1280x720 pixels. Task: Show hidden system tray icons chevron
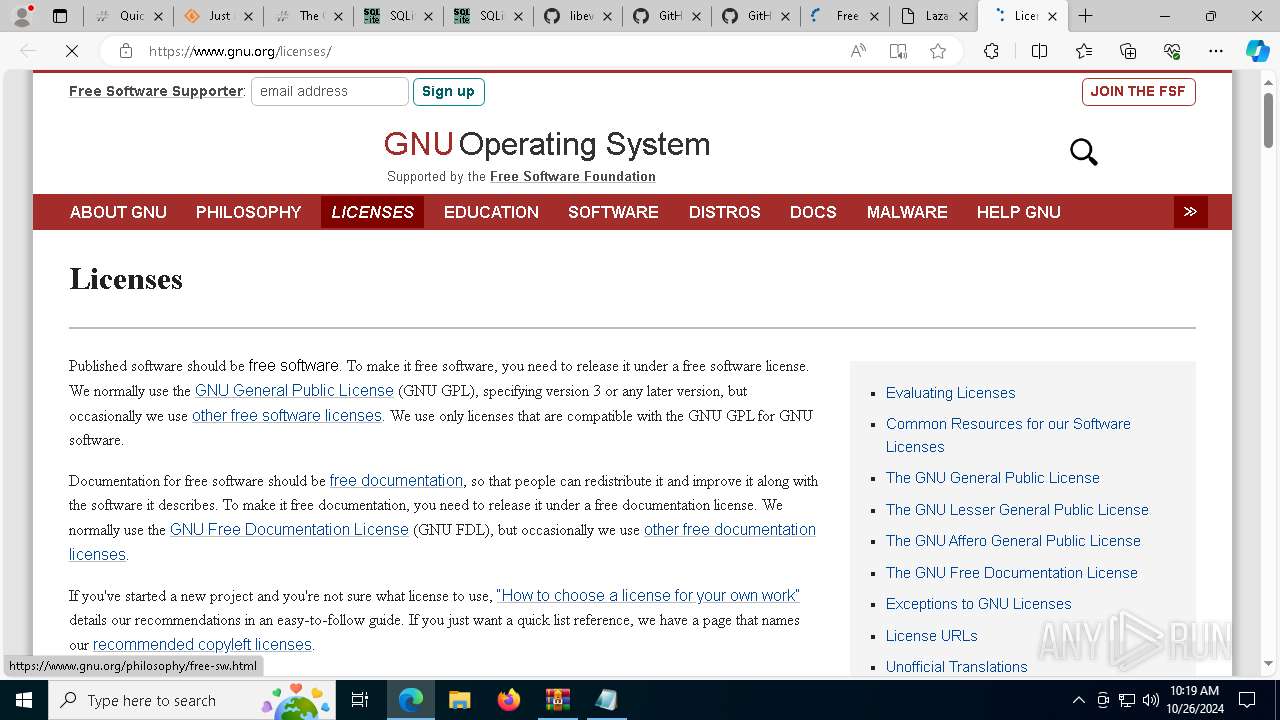coord(1078,700)
